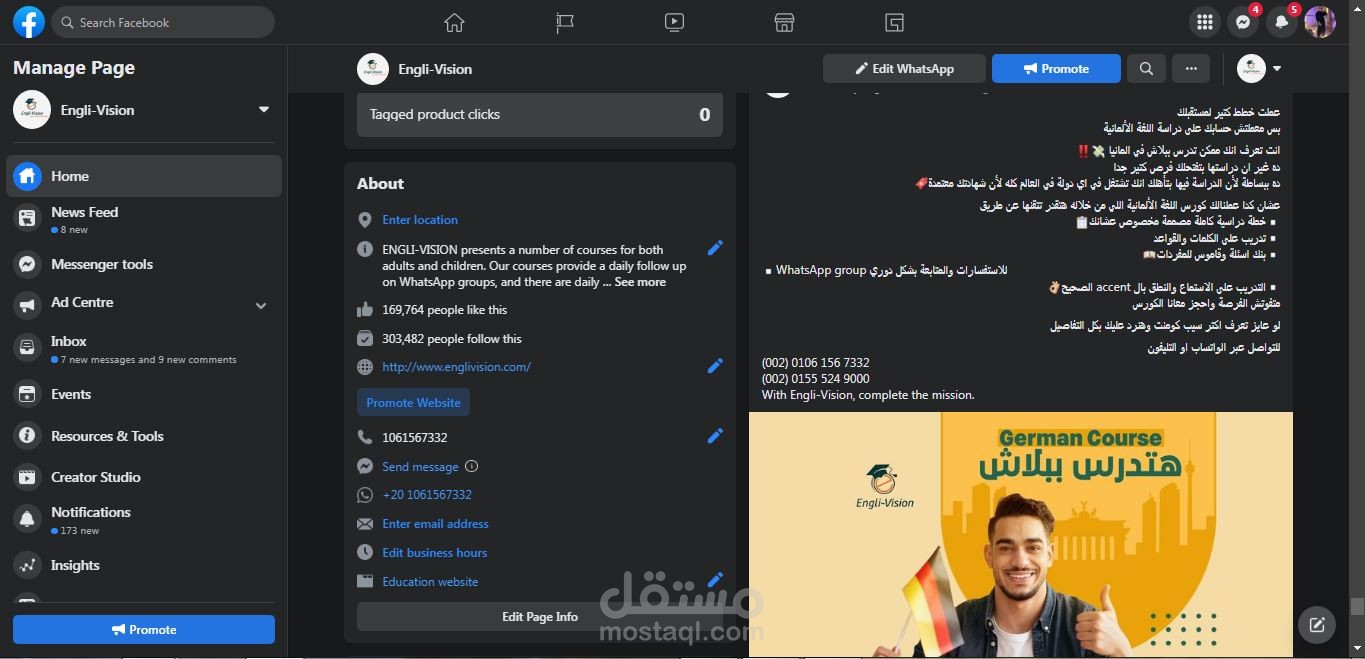This screenshot has height=659, width=1365.
Task: Open the Pages flag icon in top navigation
Action: coord(565,22)
